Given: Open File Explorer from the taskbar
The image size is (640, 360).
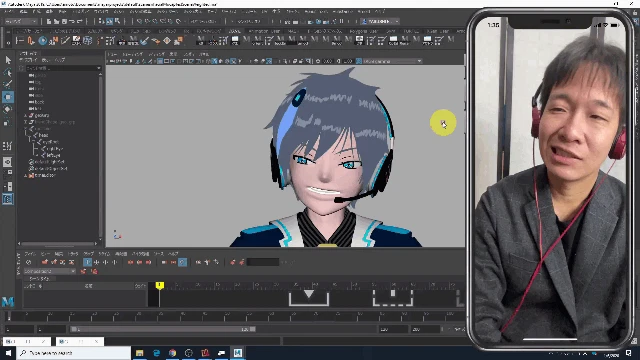Looking at the screenshot, I should pos(140,353).
